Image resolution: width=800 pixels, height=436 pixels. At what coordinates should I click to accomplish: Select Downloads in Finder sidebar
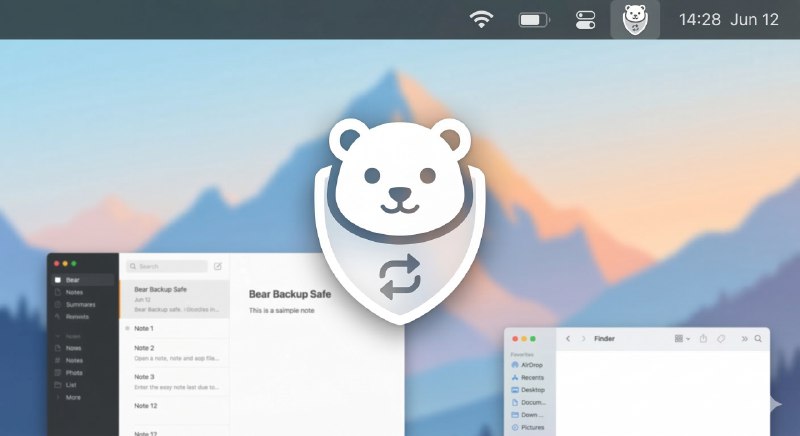coord(528,415)
